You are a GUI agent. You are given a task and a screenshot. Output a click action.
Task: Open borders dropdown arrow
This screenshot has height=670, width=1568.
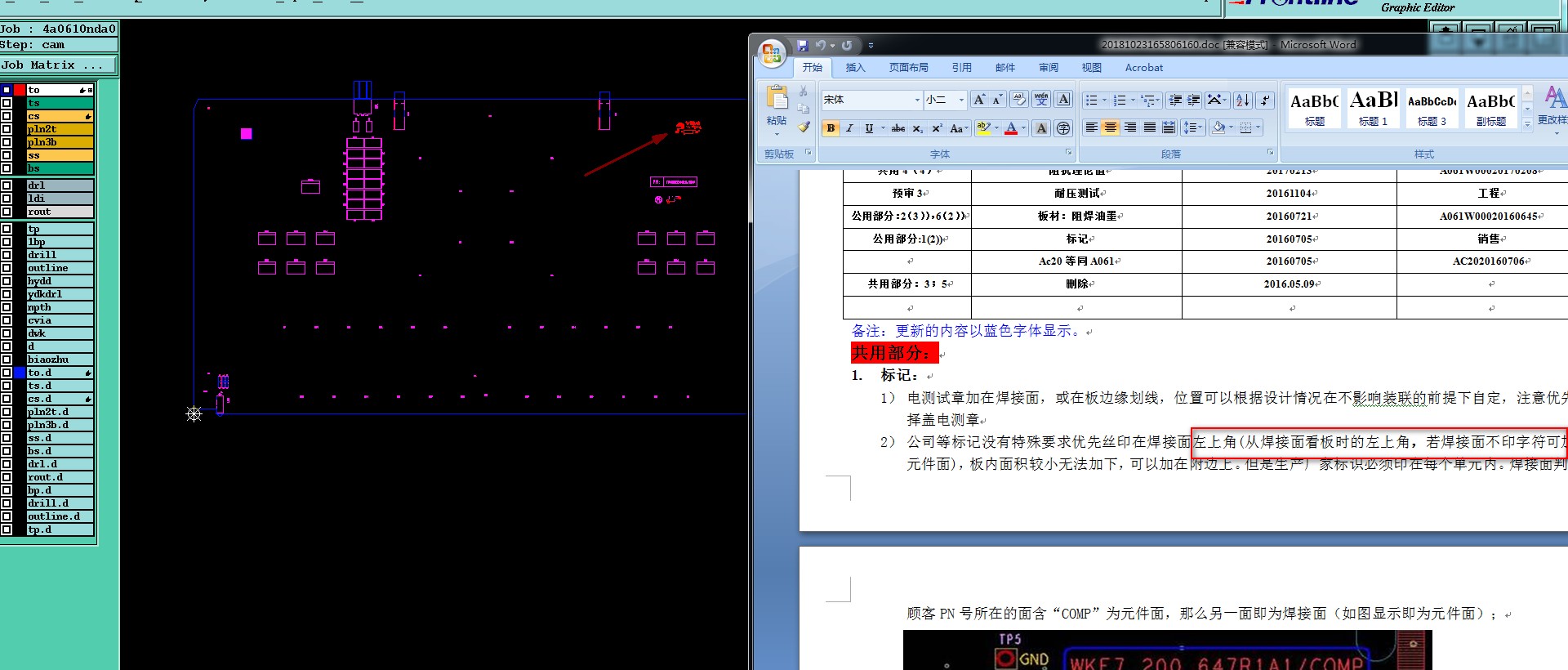click(1258, 127)
